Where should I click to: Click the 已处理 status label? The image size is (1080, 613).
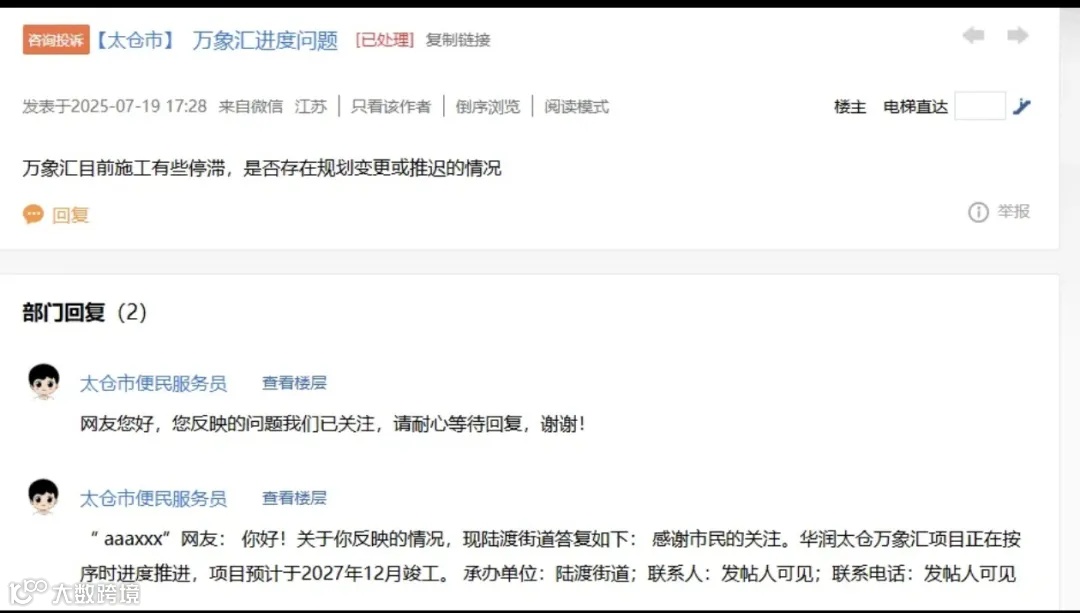pos(384,40)
